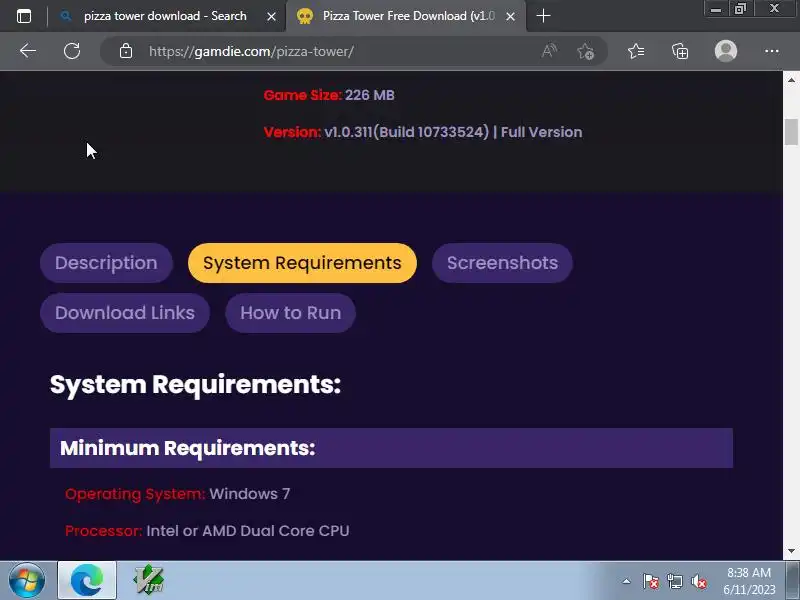Close the Pizza Tower Free Download tab
This screenshot has height=600, width=800.
pos(510,17)
